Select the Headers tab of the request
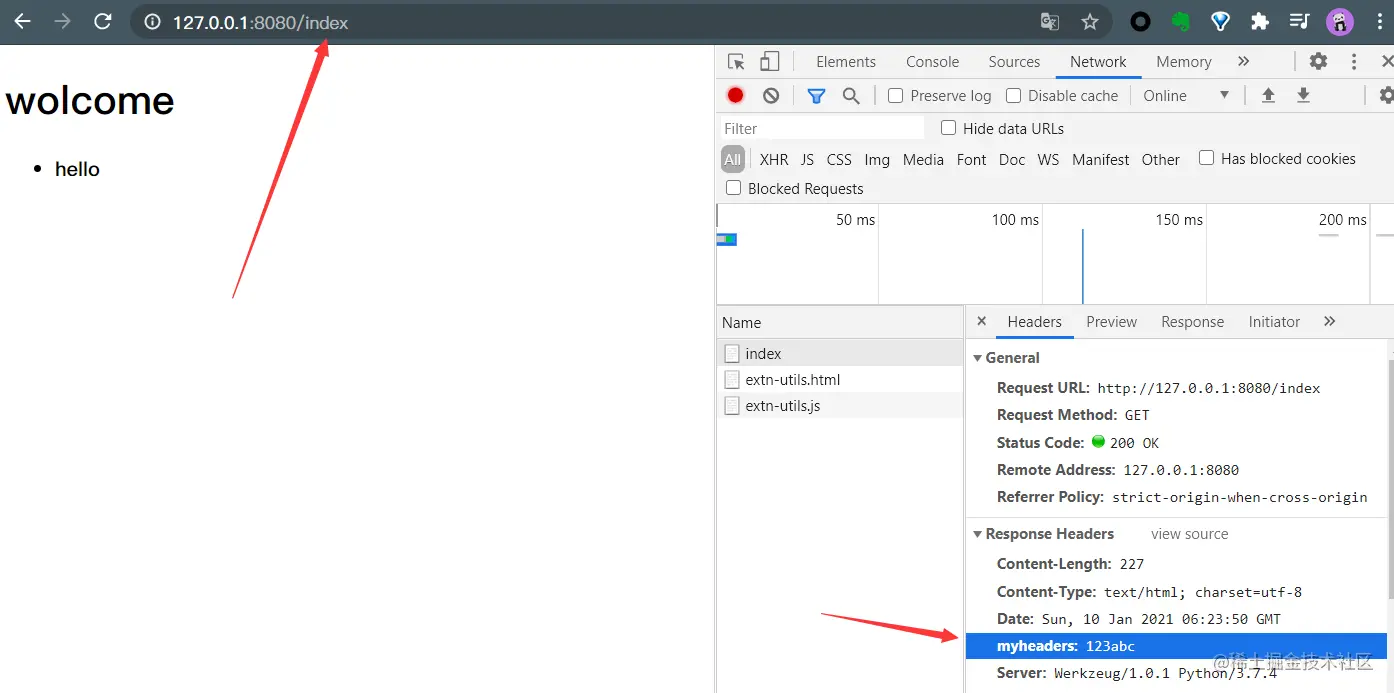The height and width of the screenshot is (693, 1394). 1034,322
